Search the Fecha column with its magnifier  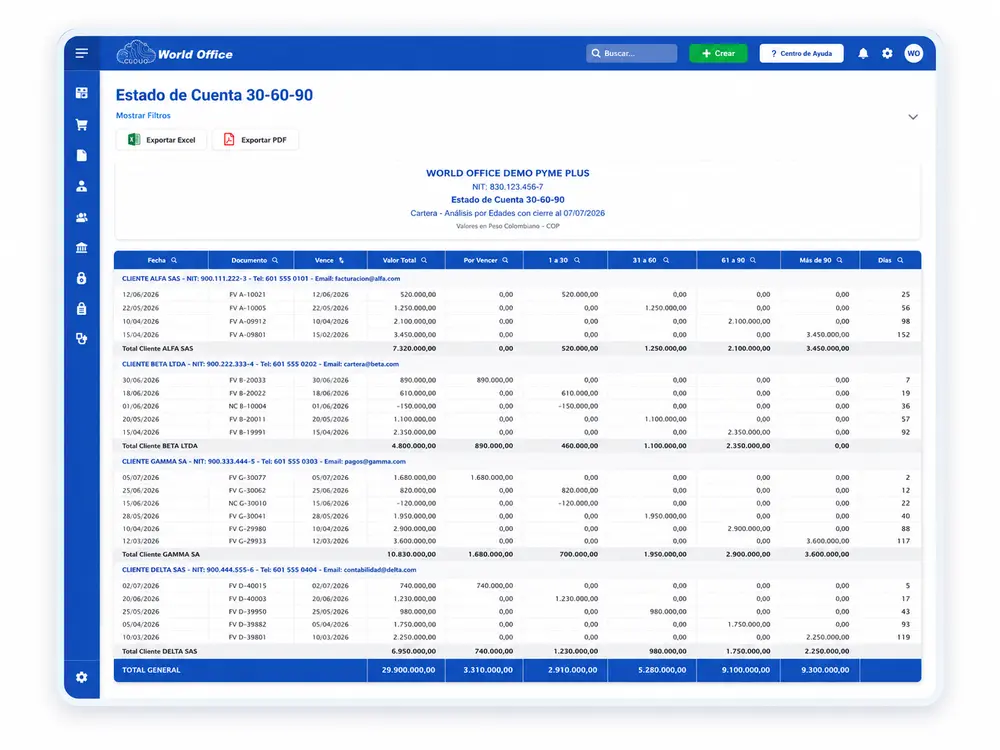click(x=174, y=260)
